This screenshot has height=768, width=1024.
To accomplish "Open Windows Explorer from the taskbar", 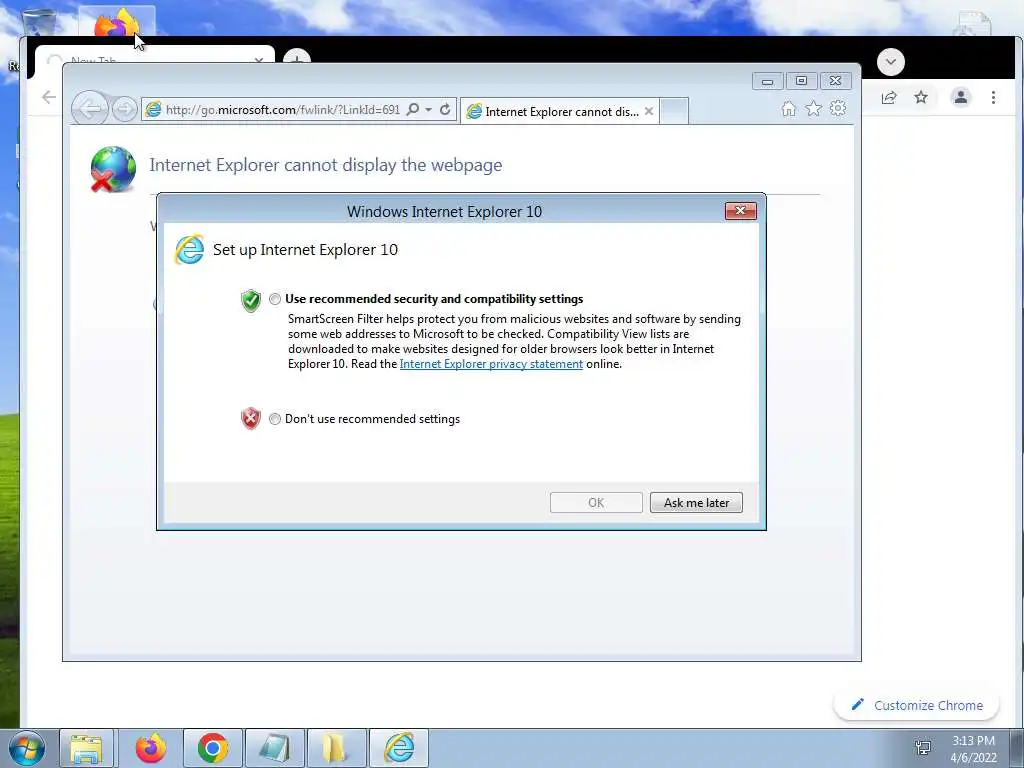I will 87,748.
